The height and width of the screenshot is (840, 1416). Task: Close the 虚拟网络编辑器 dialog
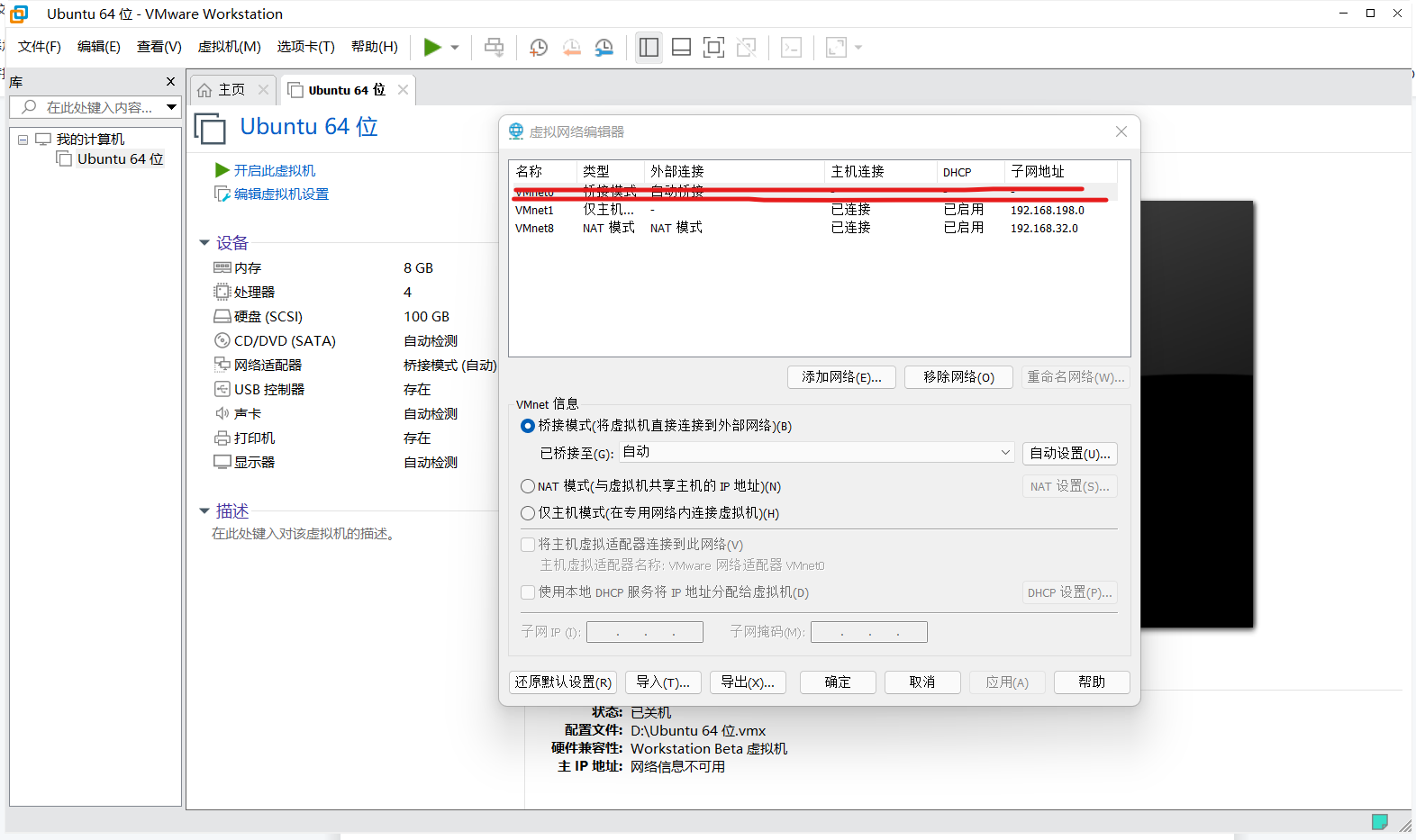[1121, 131]
